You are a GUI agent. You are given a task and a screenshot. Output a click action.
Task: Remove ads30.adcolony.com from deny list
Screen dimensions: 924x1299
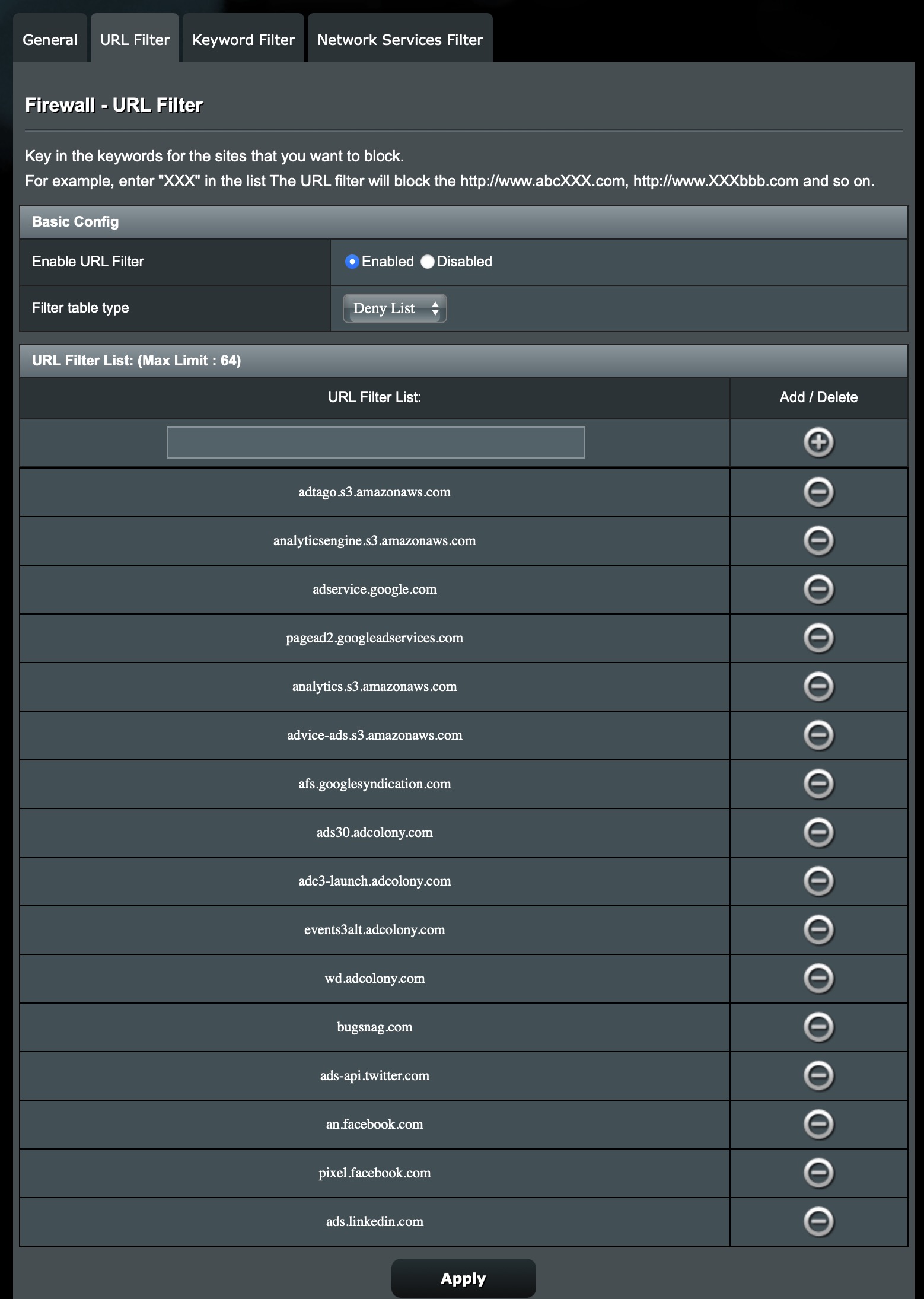point(818,833)
